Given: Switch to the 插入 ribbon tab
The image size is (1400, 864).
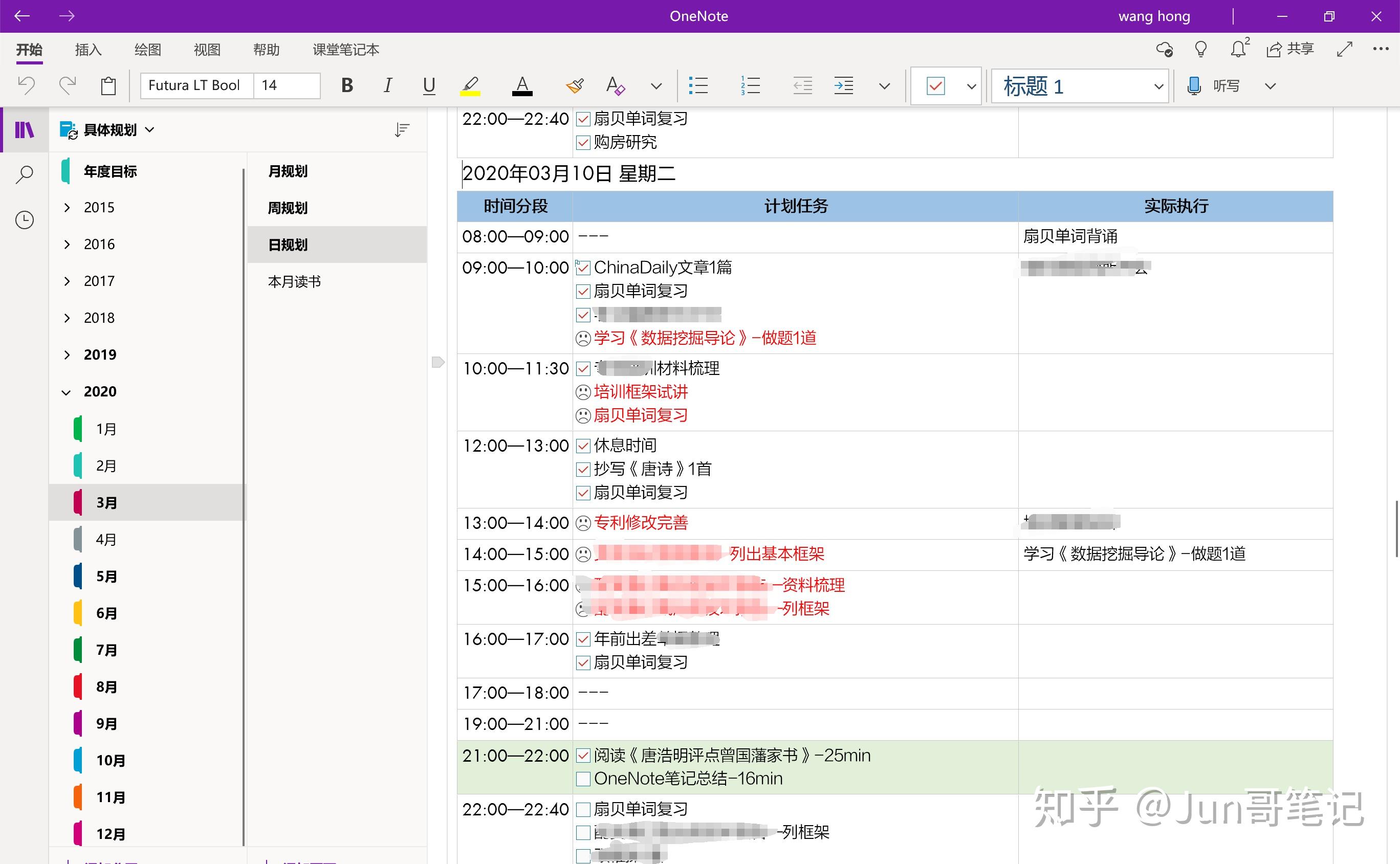Looking at the screenshot, I should [87, 50].
